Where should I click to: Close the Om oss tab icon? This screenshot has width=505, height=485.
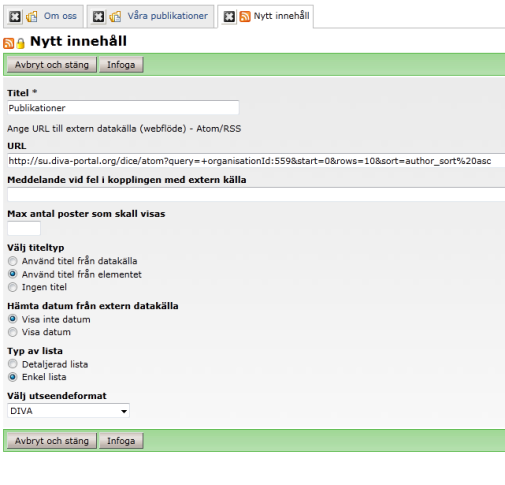click(15, 16)
